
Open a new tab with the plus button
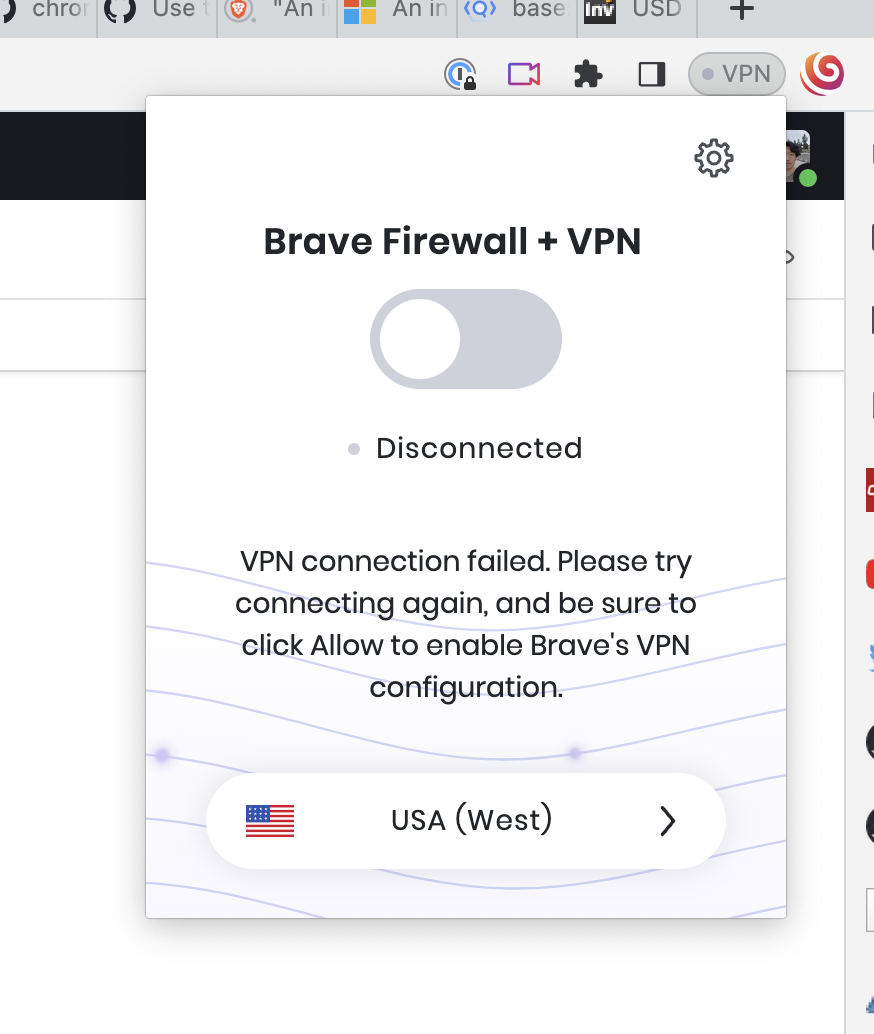(x=740, y=12)
